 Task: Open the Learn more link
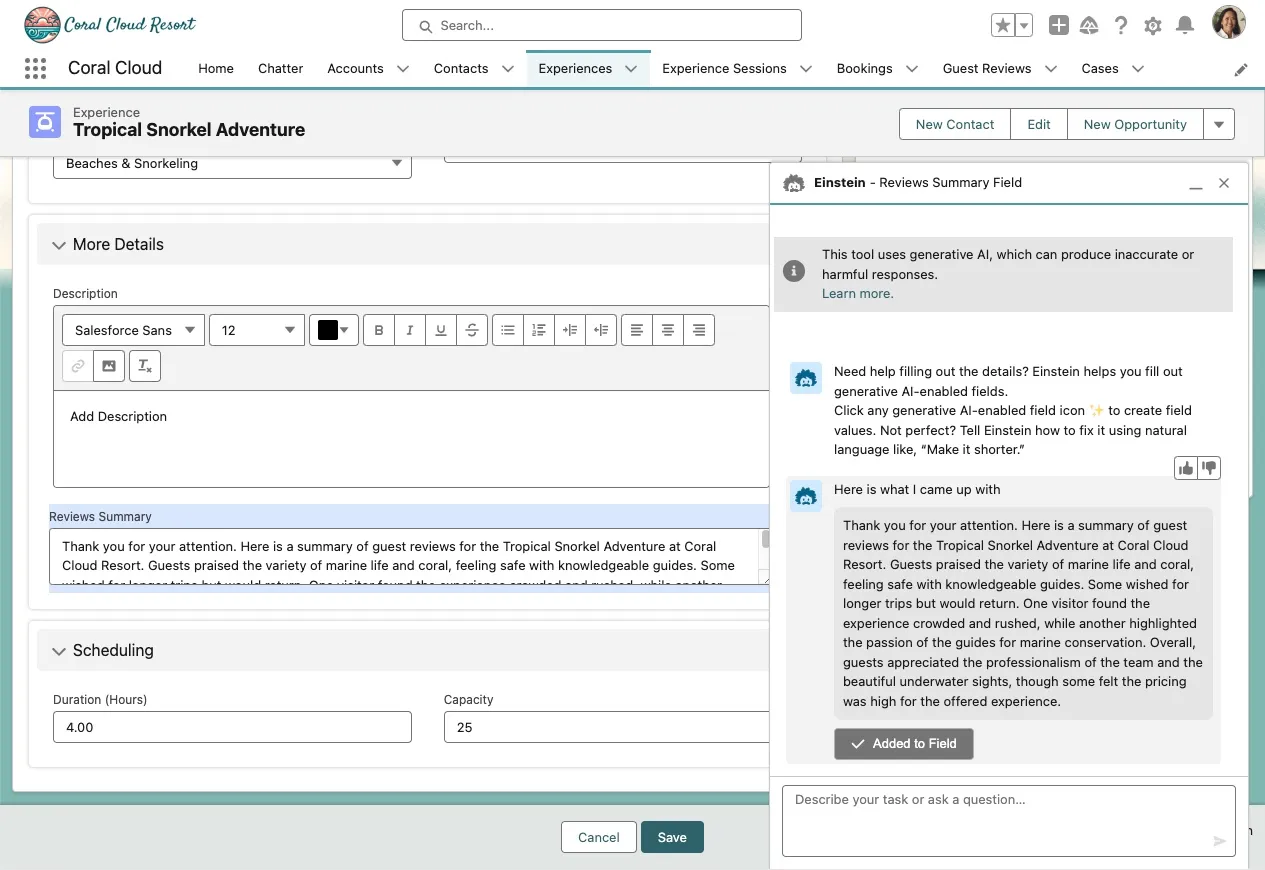pos(857,294)
